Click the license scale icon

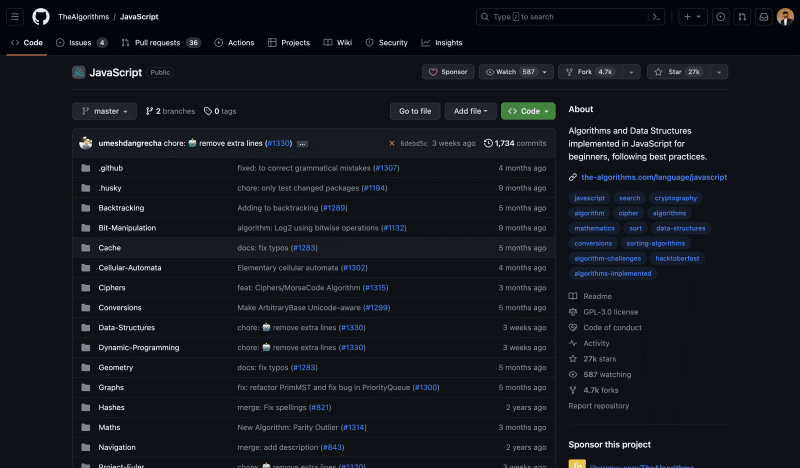573,312
